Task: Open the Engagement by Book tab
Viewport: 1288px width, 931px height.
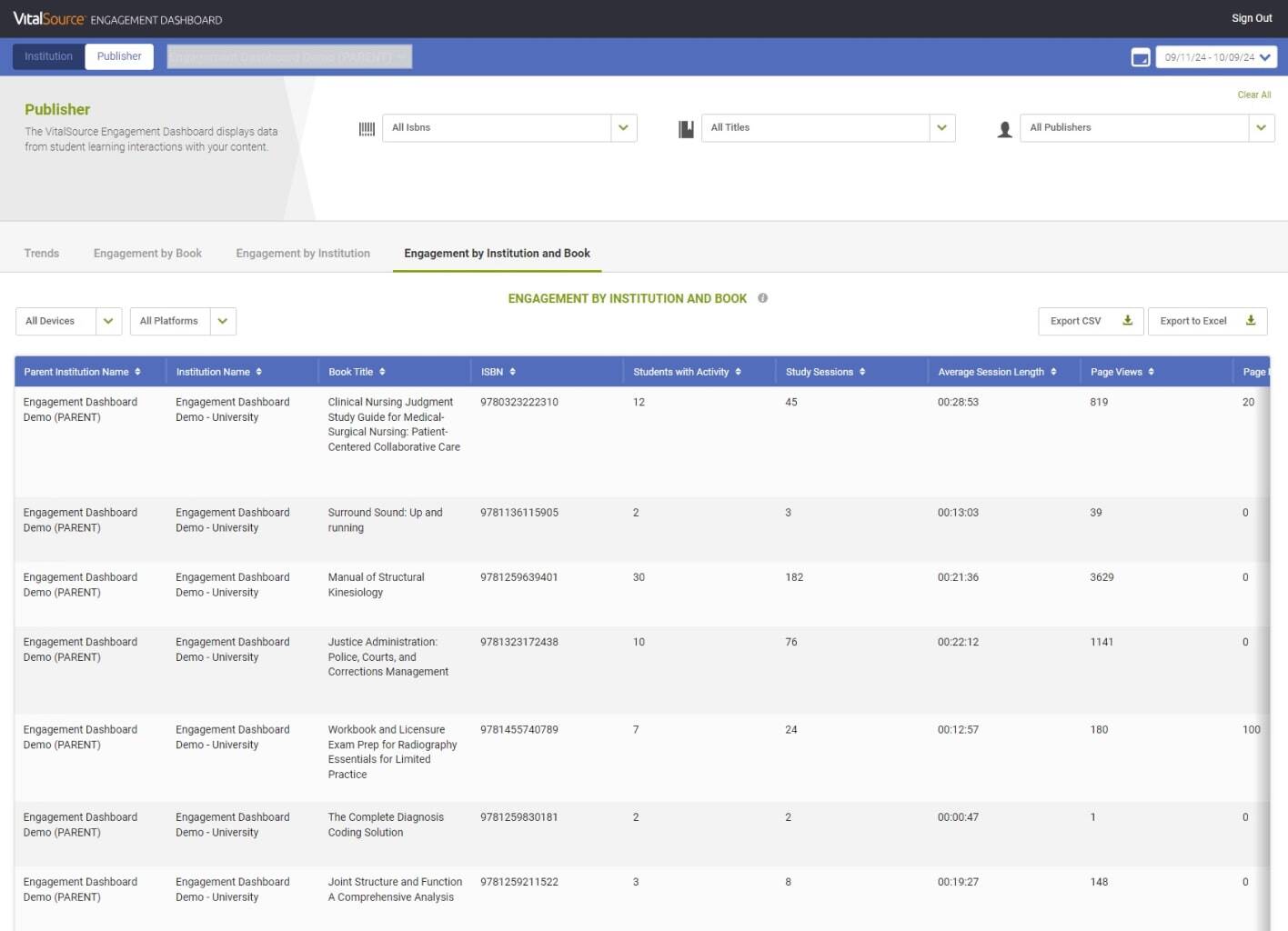Action: pos(147,254)
